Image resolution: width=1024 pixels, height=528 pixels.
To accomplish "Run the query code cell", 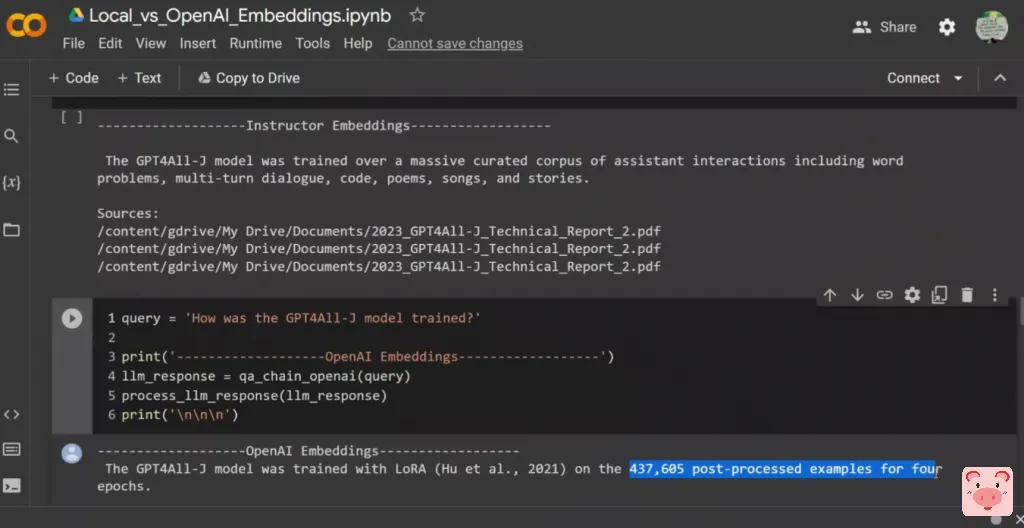I will 72,318.
